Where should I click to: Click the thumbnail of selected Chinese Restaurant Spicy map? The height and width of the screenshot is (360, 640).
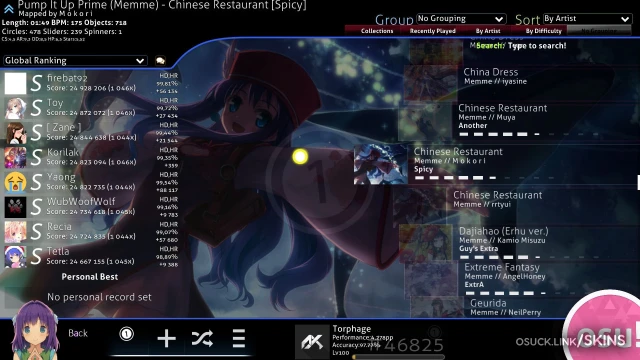pos(380,164)
